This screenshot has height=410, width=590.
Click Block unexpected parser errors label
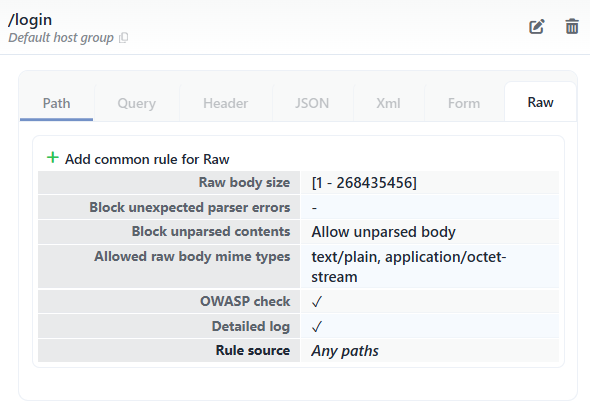point(190,207)
